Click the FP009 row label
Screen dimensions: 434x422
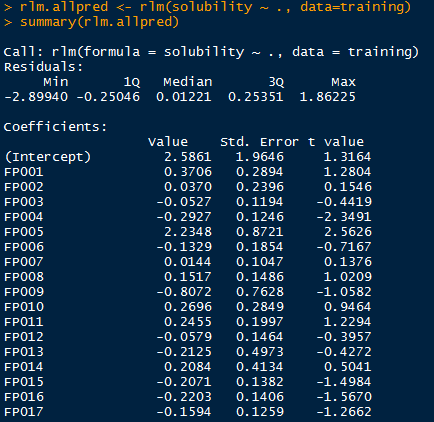coord(24,292)
